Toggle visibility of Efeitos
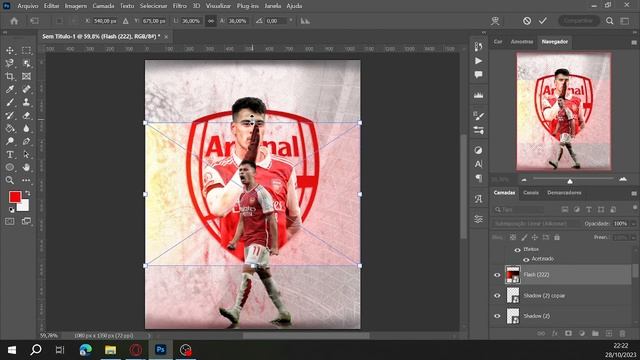The image size is (640, 360). click(x=517, y=250)
